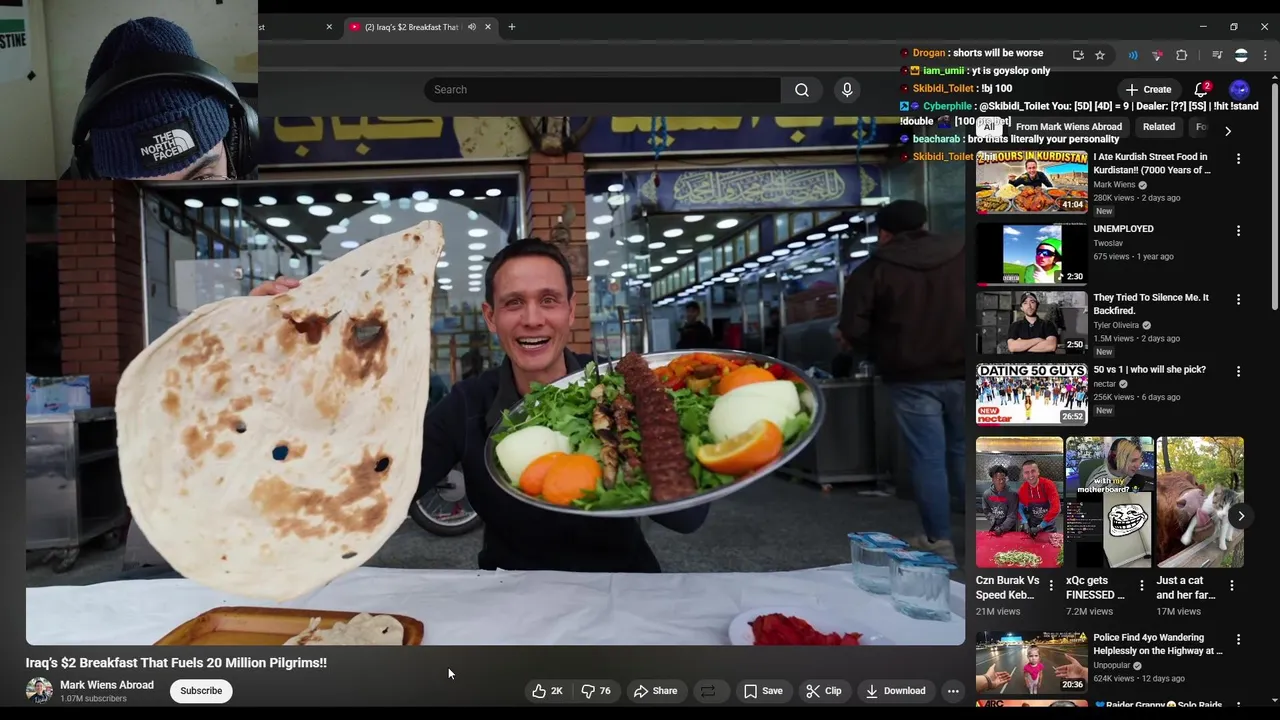Open Chrome profile avatar in toolbar
Viewport: 1280px width, 720px height.
click(1241, 55)
